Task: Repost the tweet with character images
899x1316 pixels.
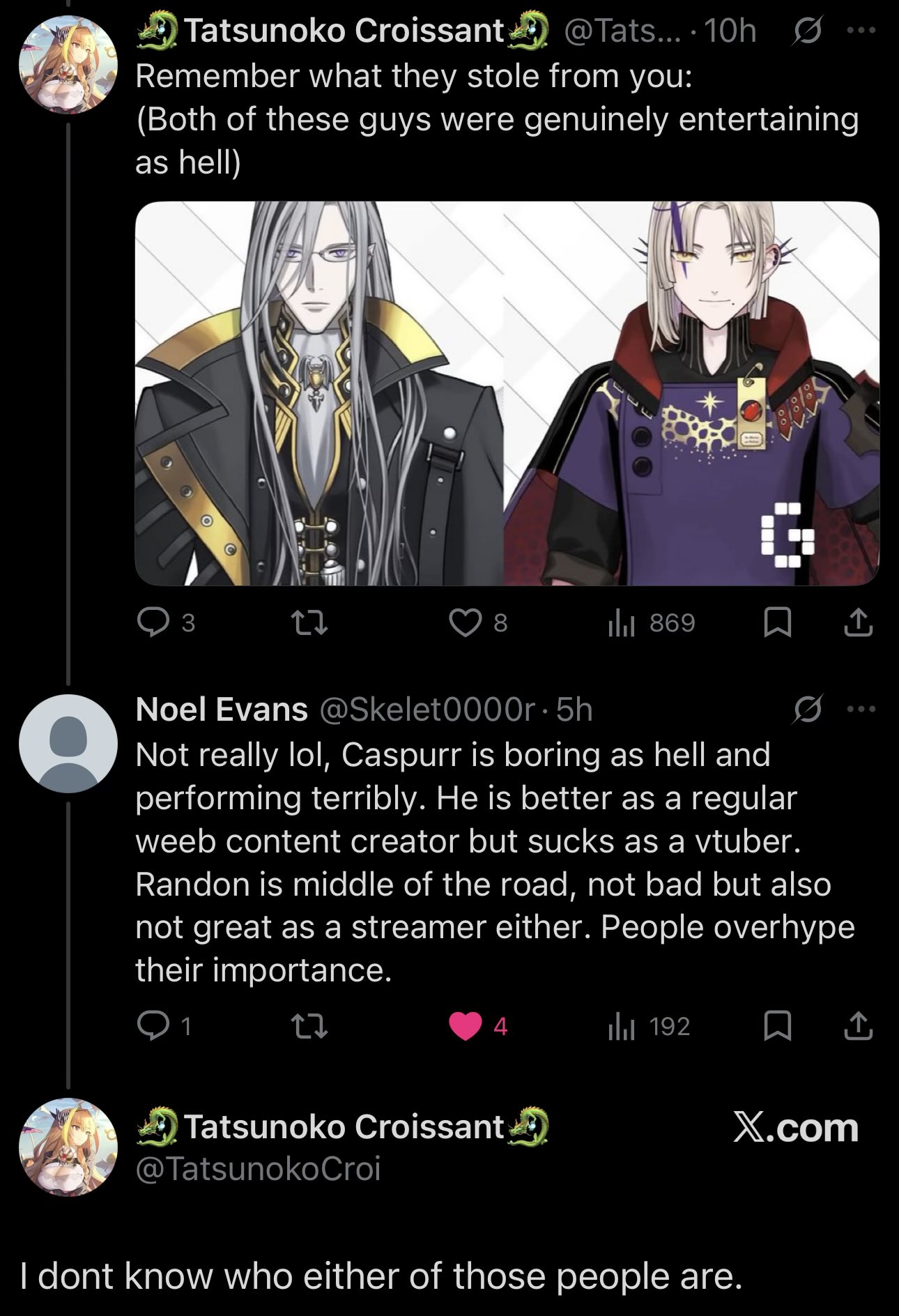Action: pos(309,622)
